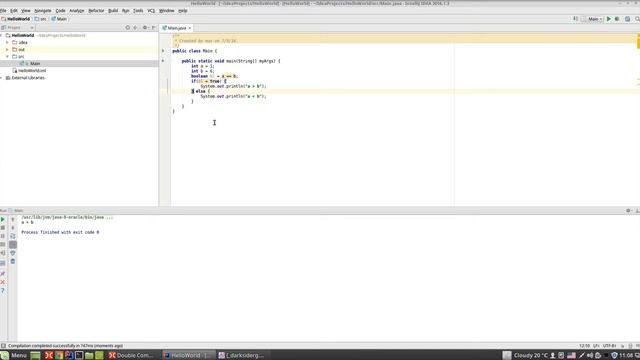Open the Analyze menu
640x360 pixels.
76,11
